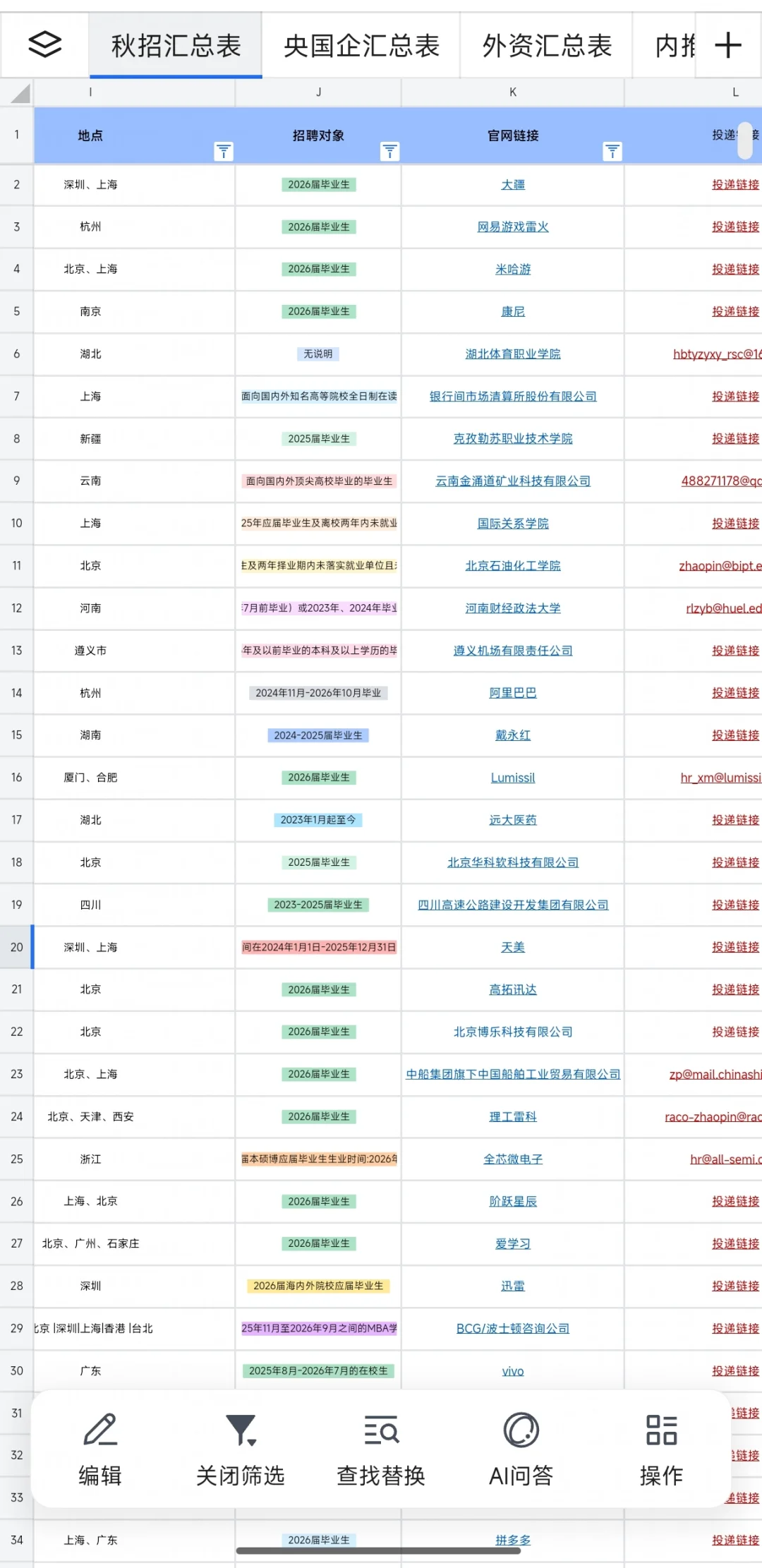Open 爱学习 link
This screenshot has height=1568, width=762.
click(x=513, y=1243)
